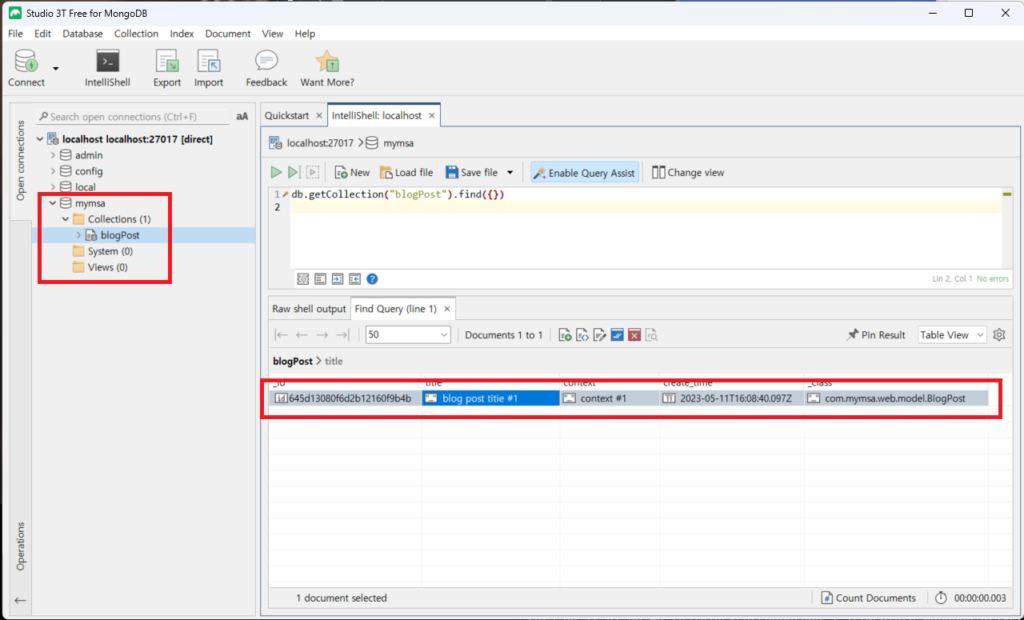Click the edit document pencil icon
This screenshot has width=1024, height=620.
tap(600, 335)
